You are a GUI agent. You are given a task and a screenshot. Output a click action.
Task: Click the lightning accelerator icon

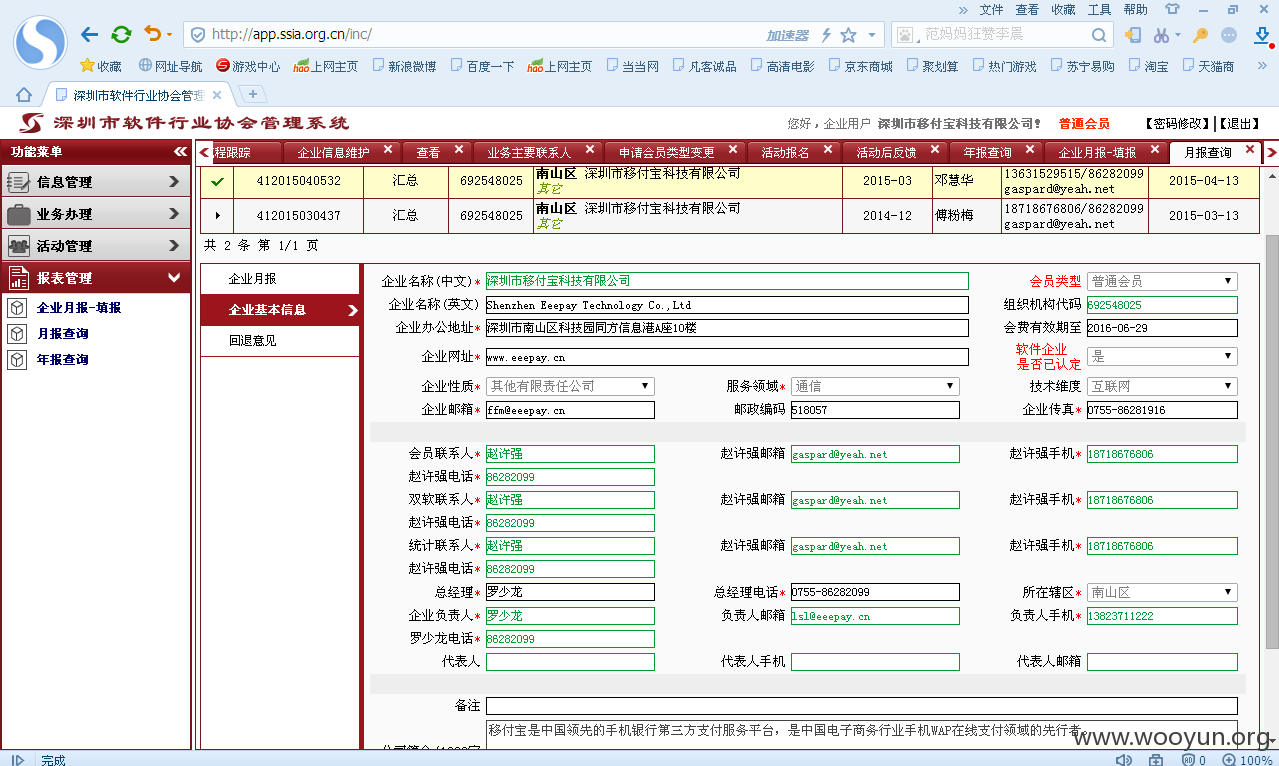pos(826,35)
